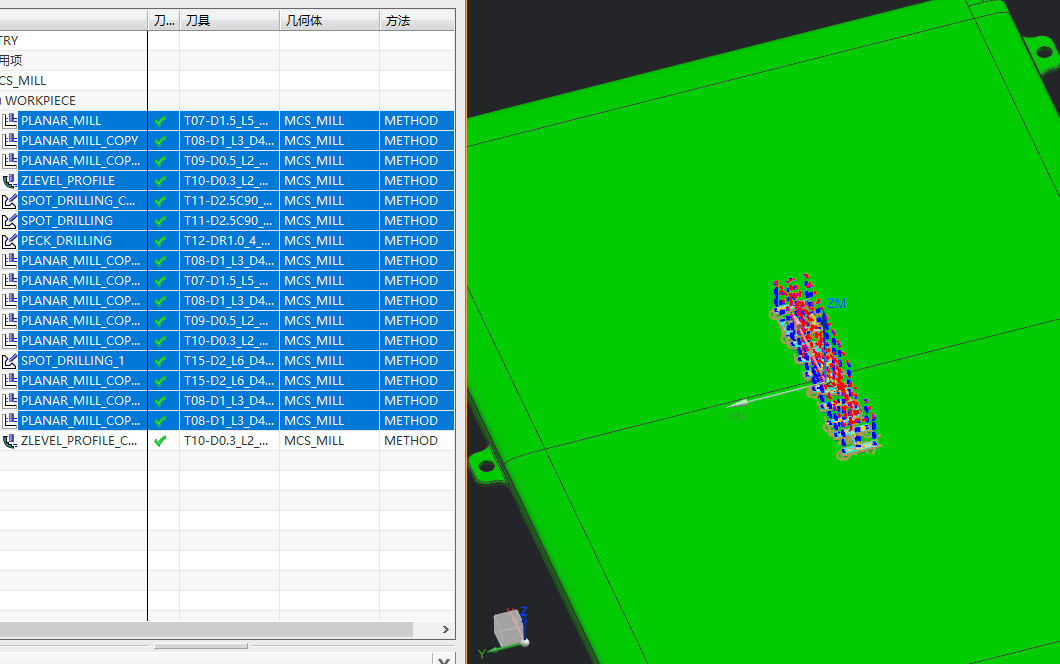Click the ZLEVEL_PROFILE_C... operation icon

(x=9, y=441)
